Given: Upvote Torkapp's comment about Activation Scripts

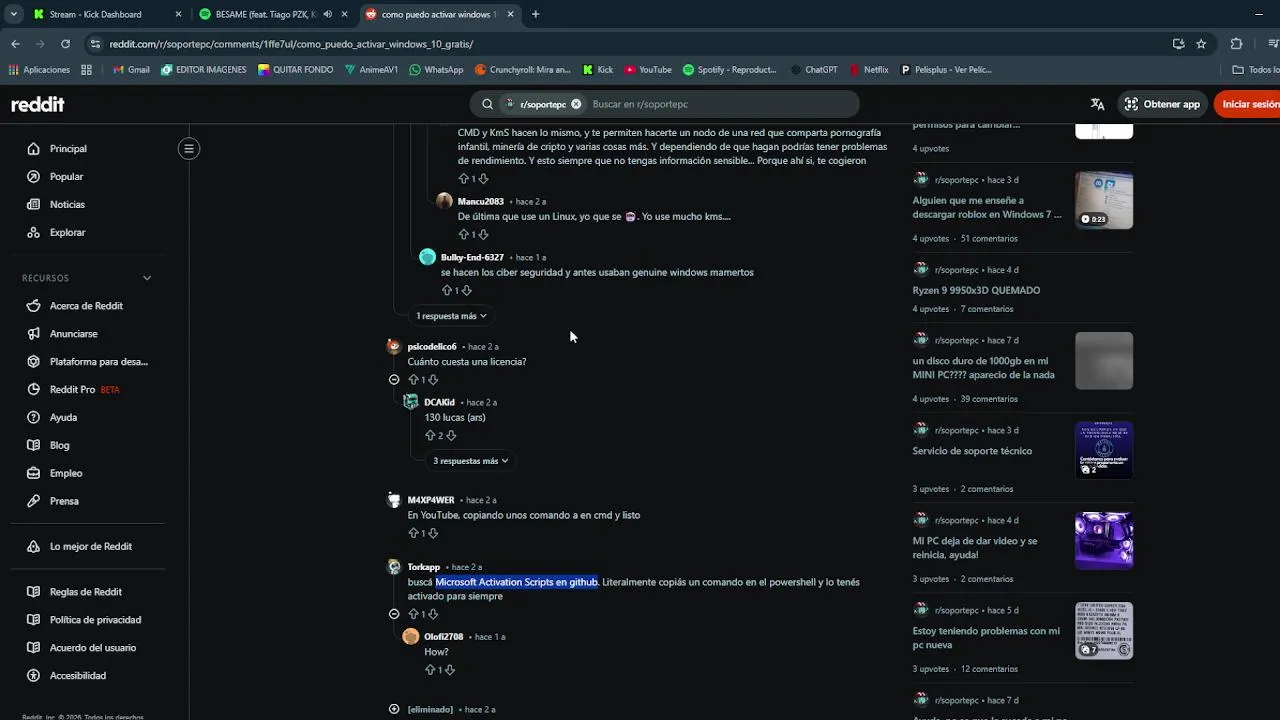Looking at the screenshot, I should [x=413, y=614].
